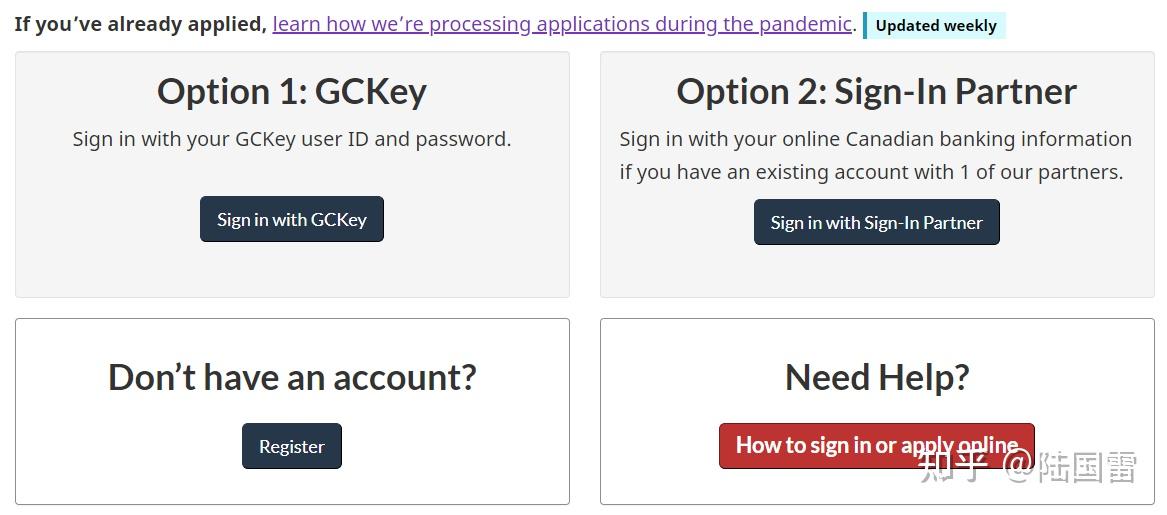The height and width of the screenshot is (515, 1167).
Task: Click the Need Help? heading
Action: [877, 377]
